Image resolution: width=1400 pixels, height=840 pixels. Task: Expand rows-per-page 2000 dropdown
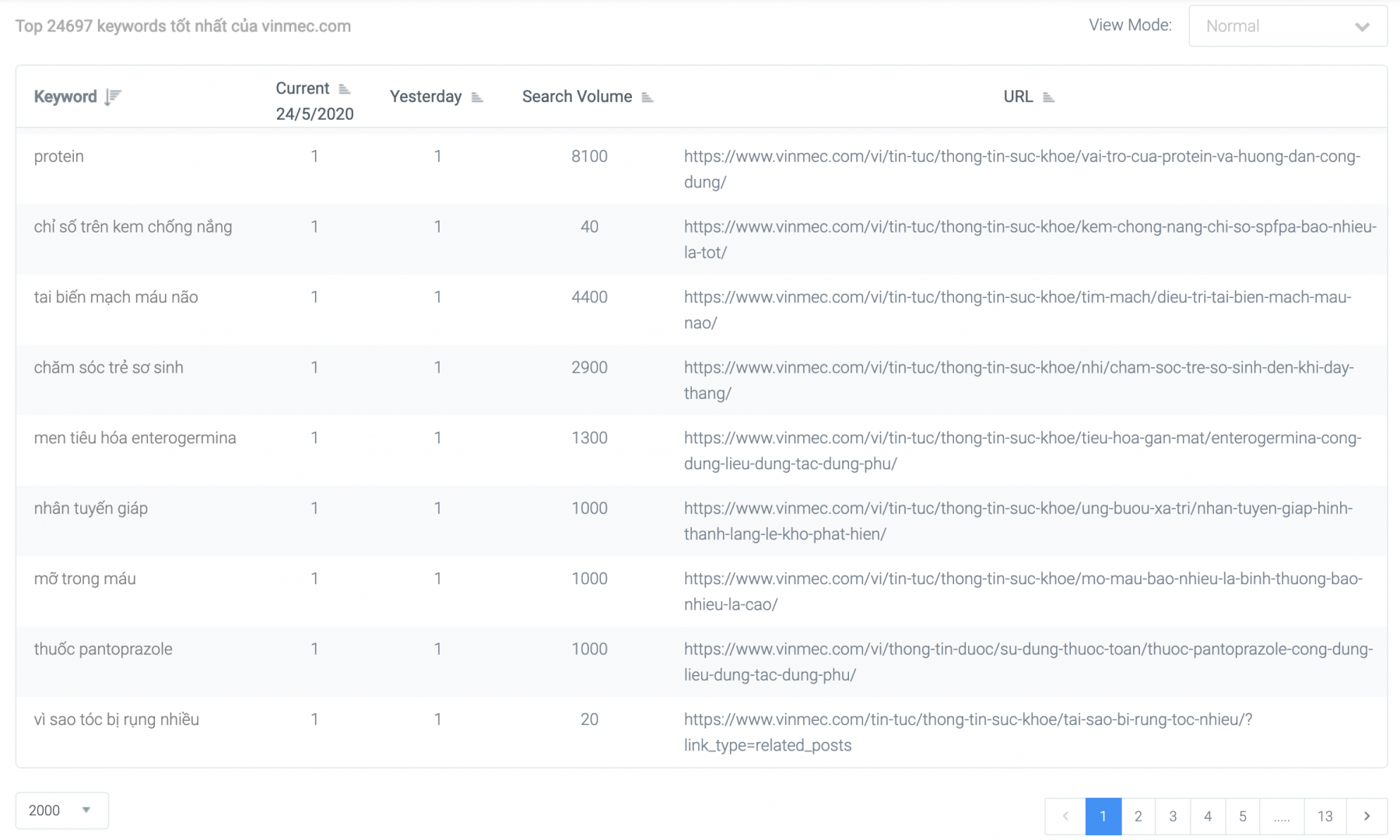point(61,810)
